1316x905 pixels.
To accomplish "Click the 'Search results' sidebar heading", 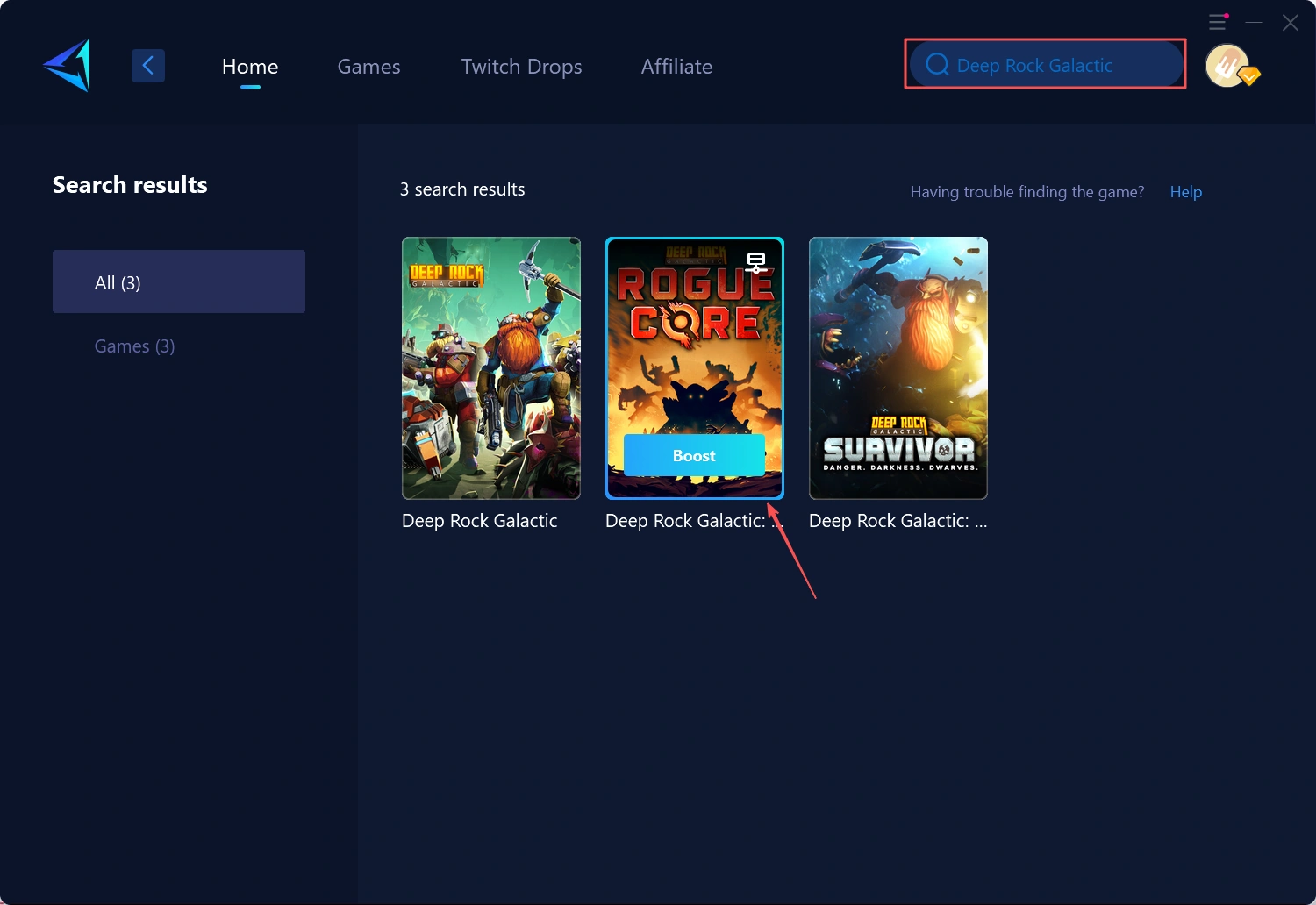I will [130, 185].
